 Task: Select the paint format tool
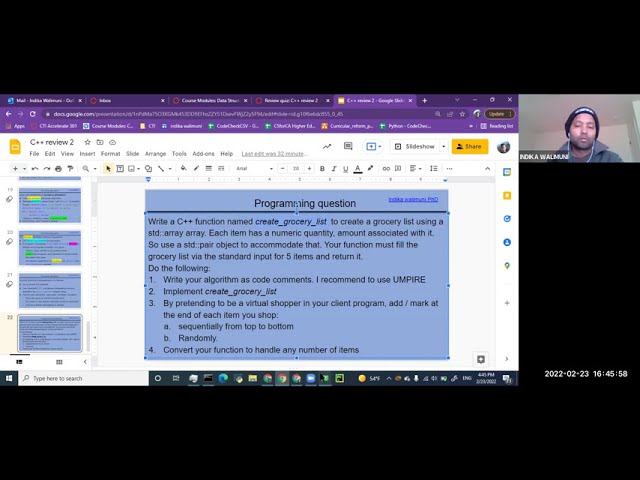[x=70, y=169]
